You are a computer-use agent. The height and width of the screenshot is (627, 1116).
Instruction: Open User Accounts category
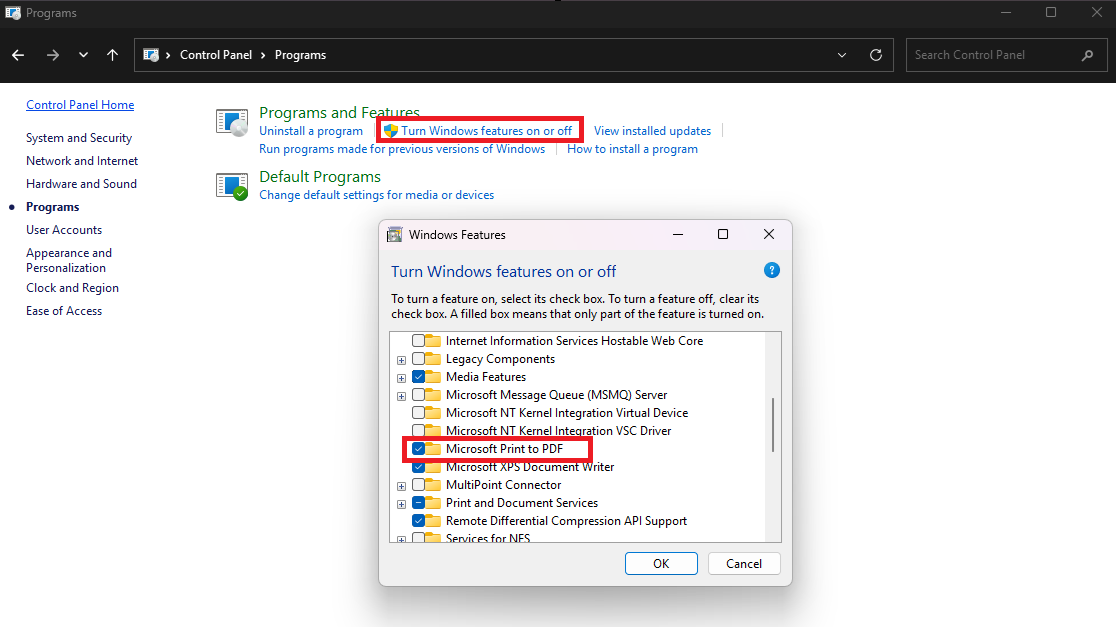64,230
